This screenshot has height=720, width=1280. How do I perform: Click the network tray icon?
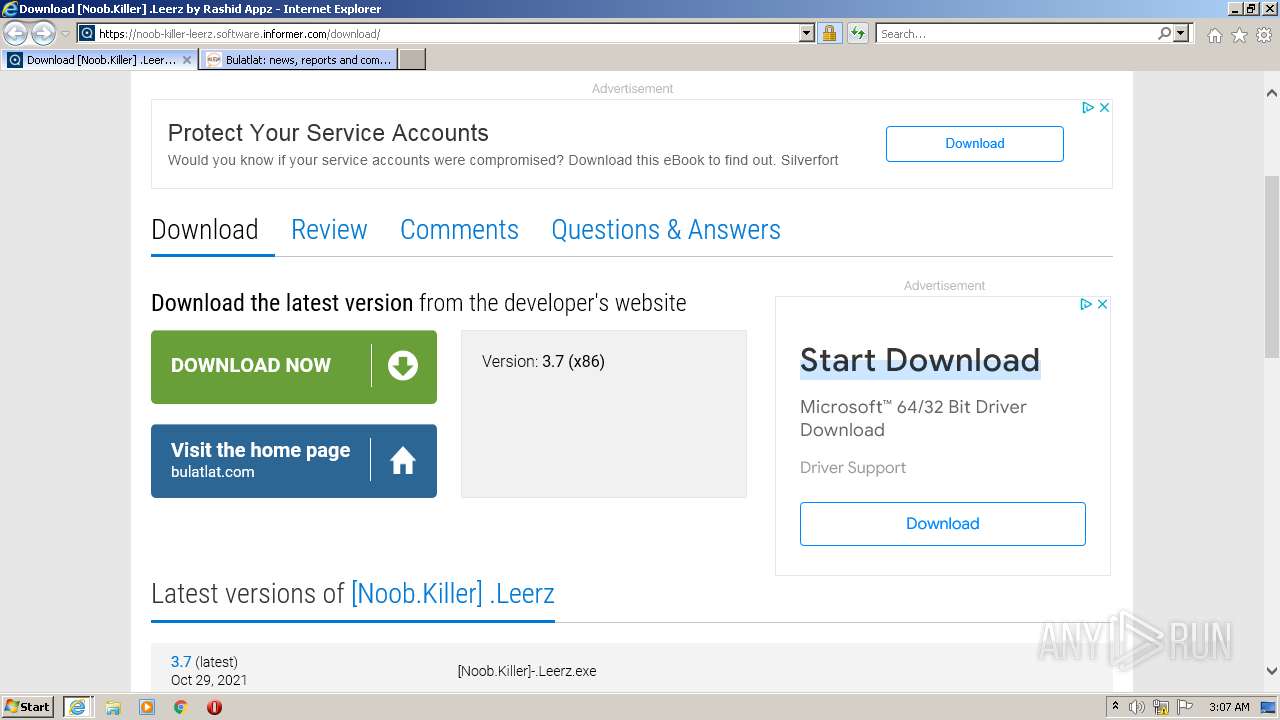[1162, 707]
